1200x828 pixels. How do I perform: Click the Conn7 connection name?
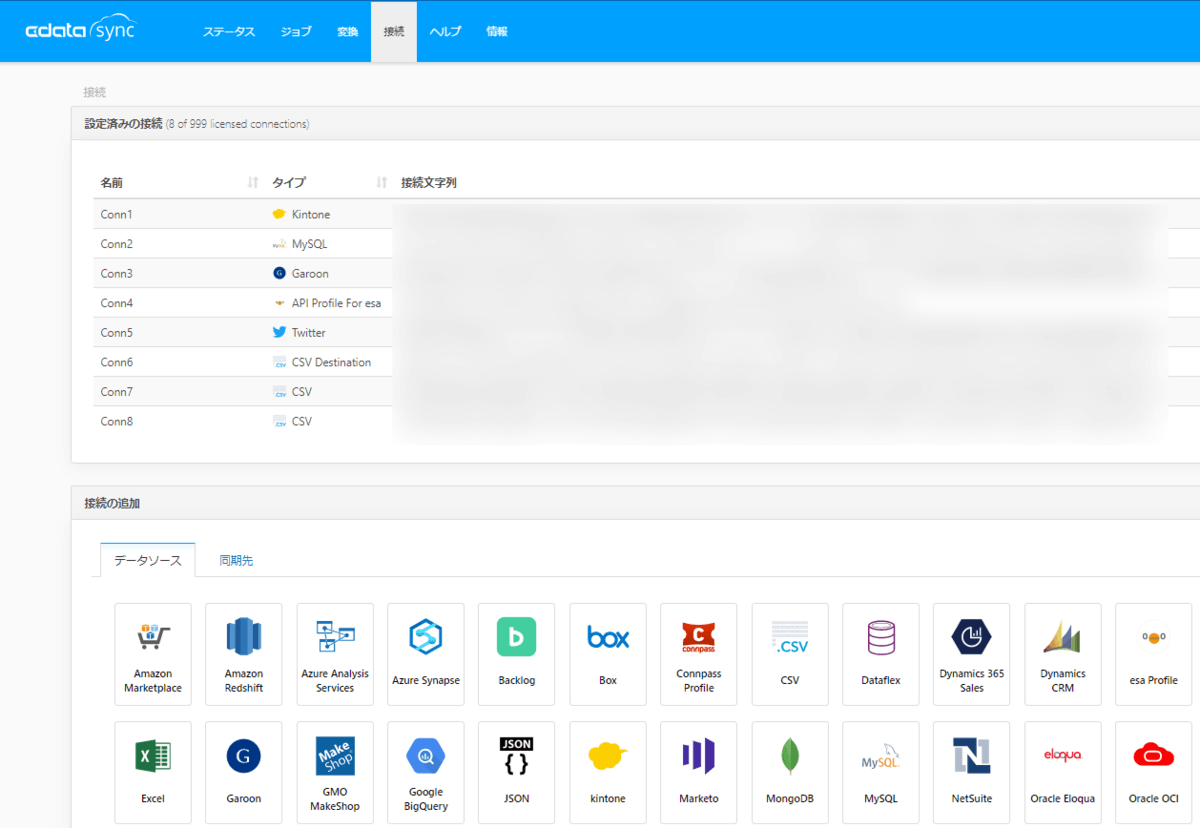point(117,392)
